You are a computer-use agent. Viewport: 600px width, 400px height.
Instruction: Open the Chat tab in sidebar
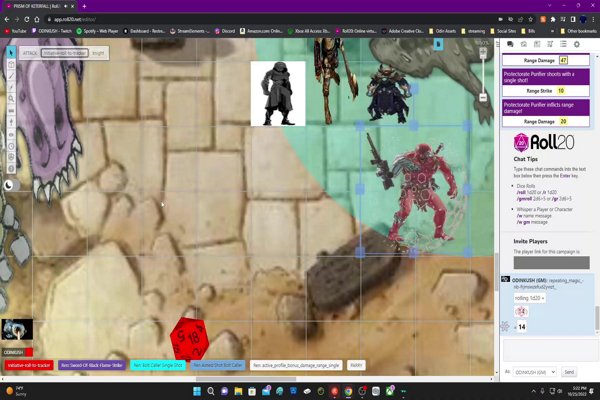(510, 44)
